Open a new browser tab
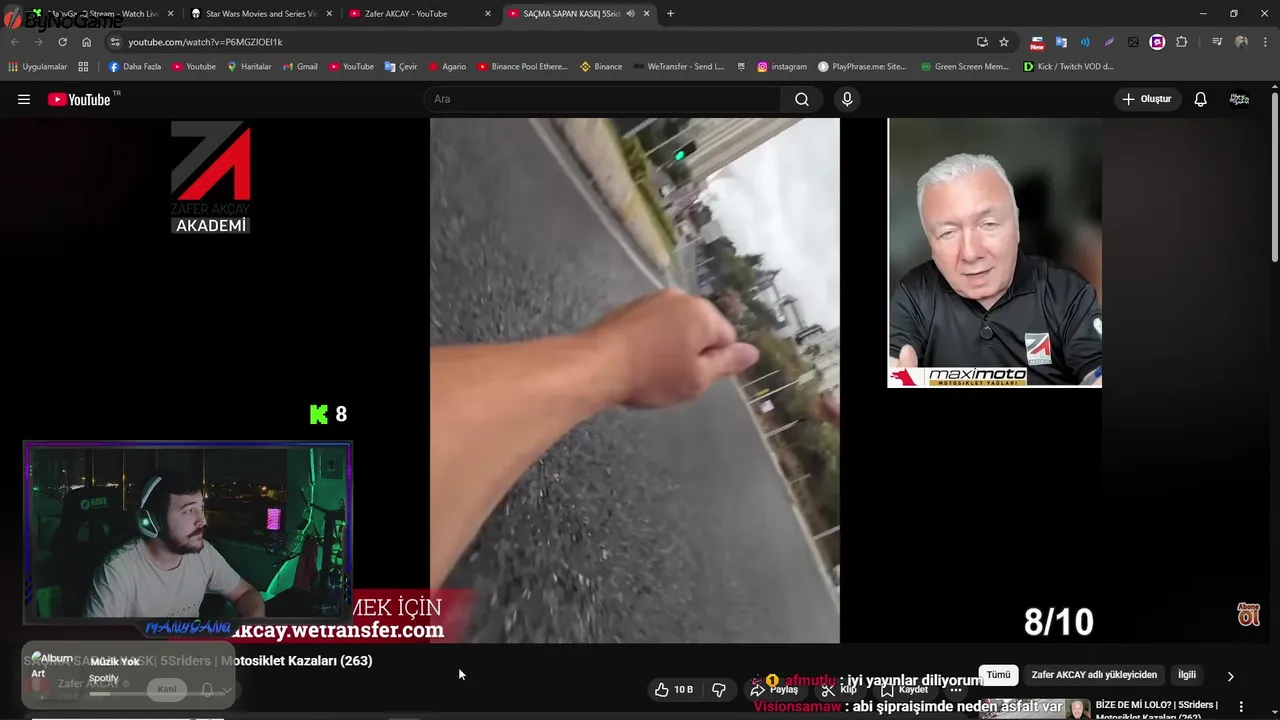Screen dimensions: 1280x720 click(x=670, y=14)
